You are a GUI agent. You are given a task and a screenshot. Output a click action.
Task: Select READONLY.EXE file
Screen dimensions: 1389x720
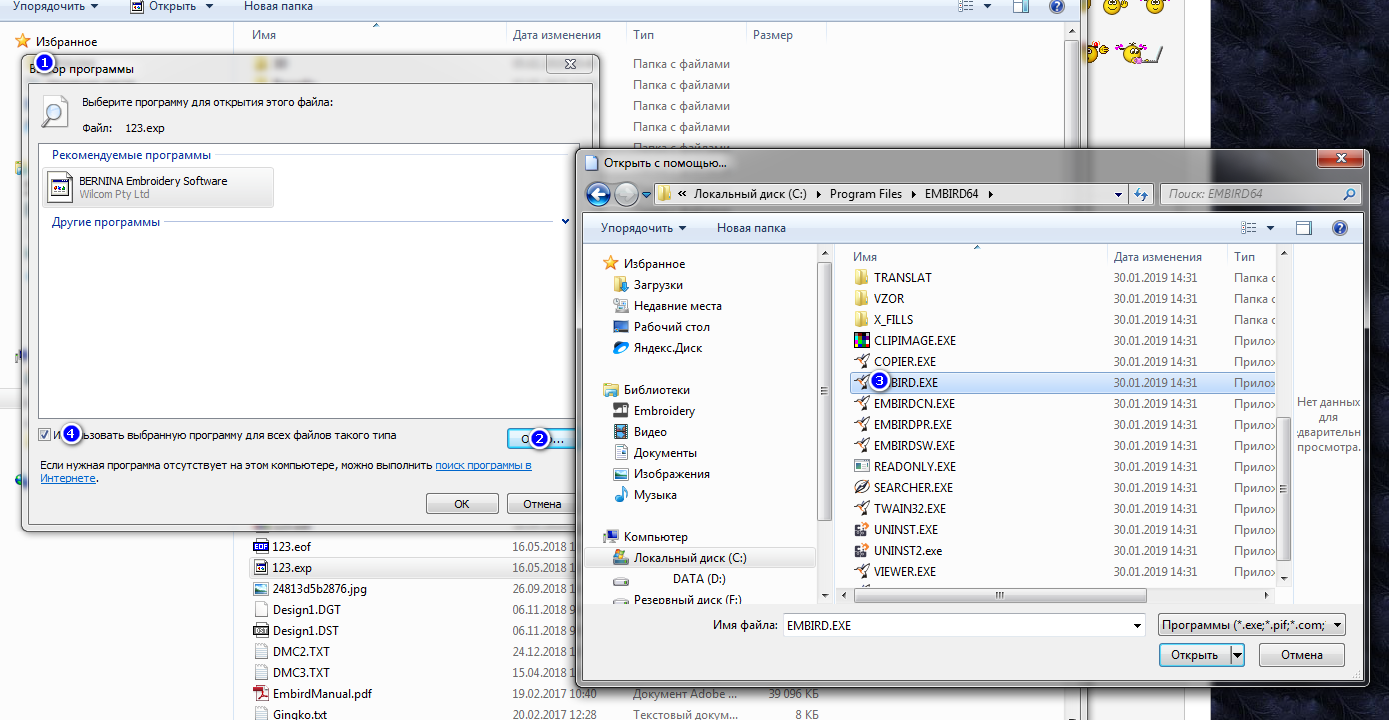[x=915, y=467]
